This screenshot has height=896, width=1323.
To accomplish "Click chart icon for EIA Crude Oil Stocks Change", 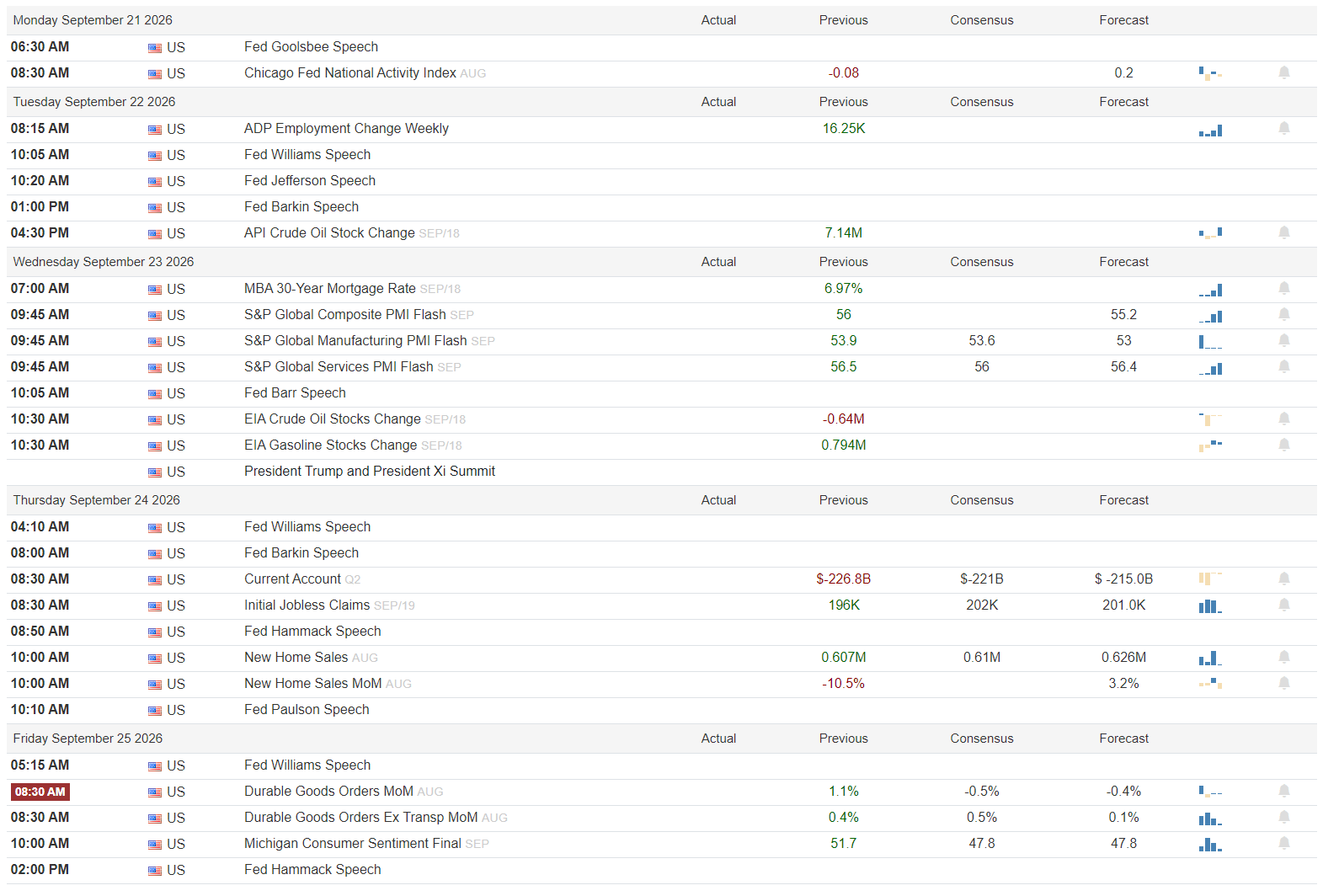I will 1210,419.
